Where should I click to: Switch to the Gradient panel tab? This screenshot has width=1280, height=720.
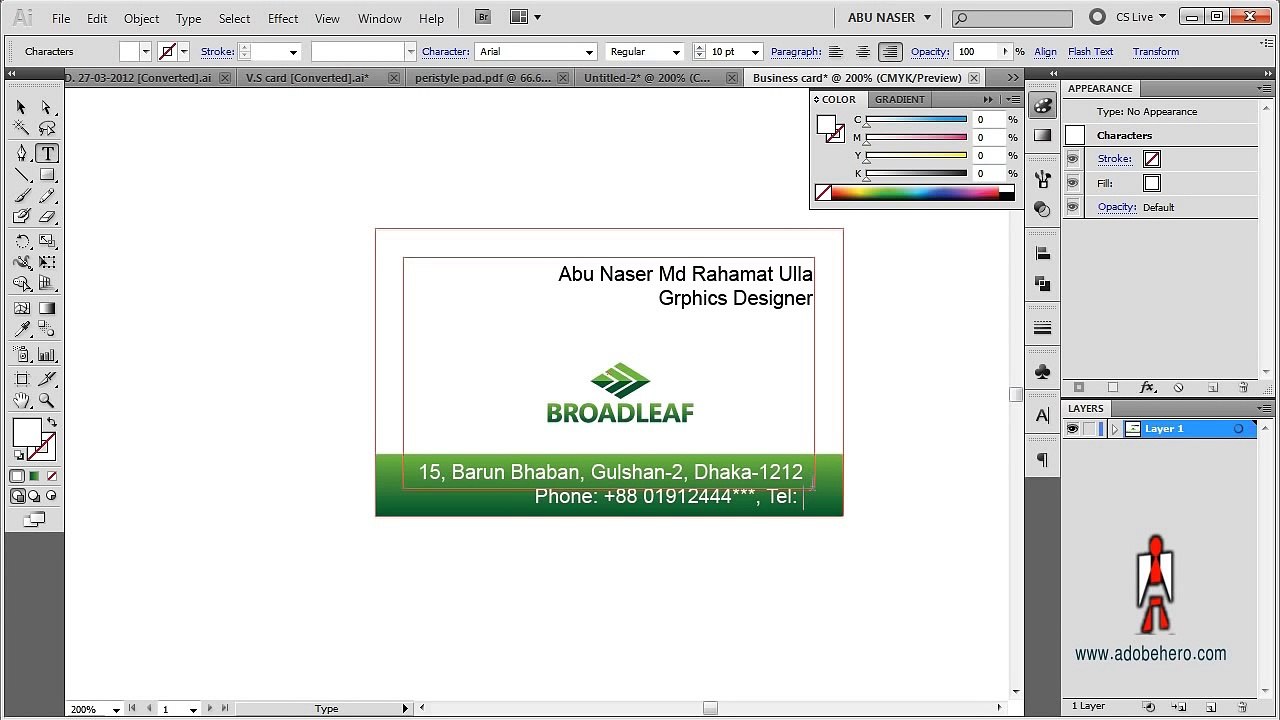[x=900, y=99]
